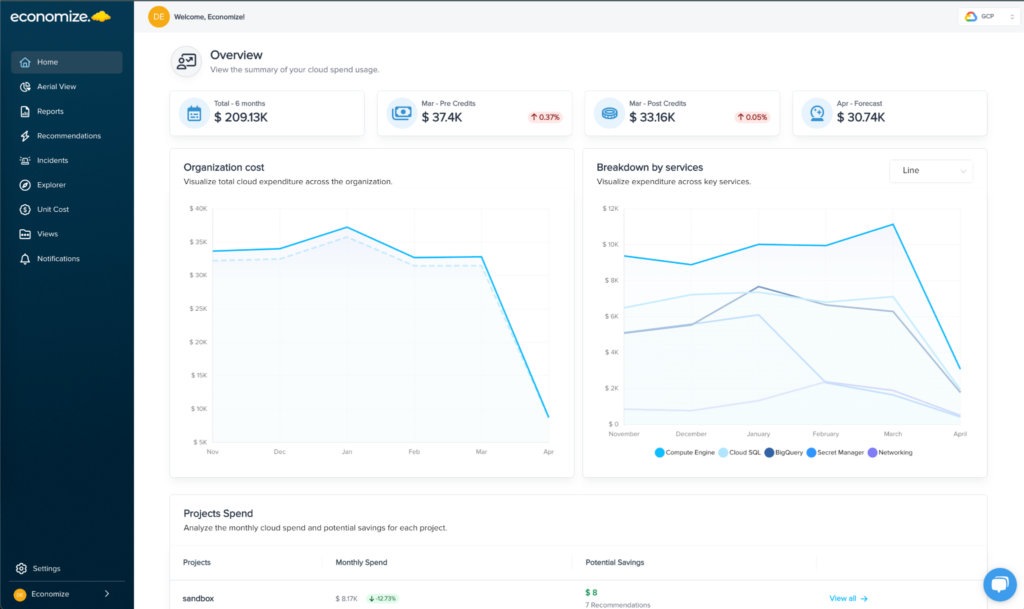Toggle the Compute Engine legend entry

(x=689, y=452)
